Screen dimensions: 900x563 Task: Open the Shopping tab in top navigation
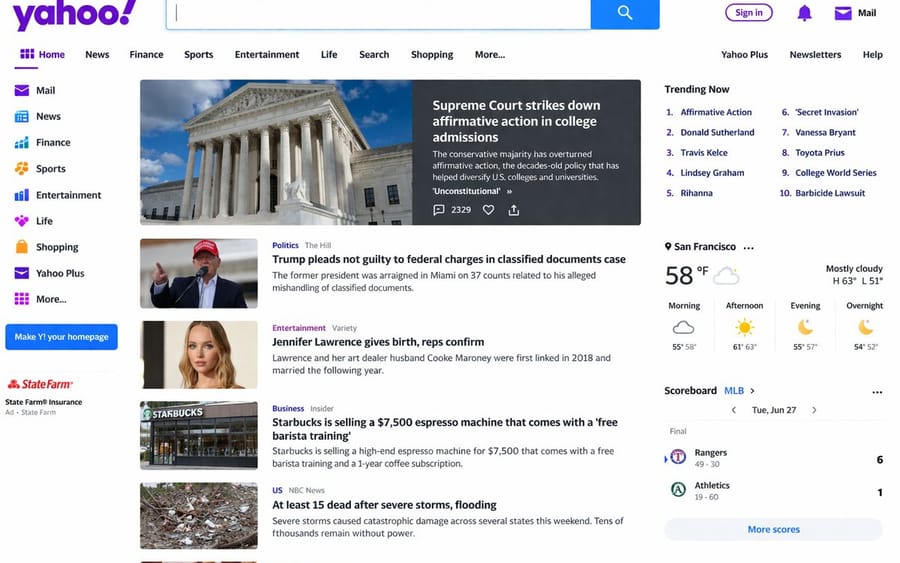click(432, 55)
